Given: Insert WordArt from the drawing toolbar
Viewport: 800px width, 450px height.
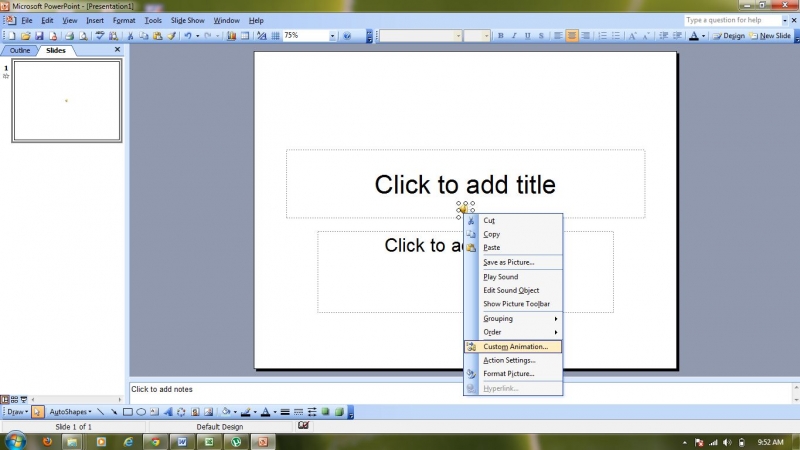Looking at the screenshot, I should (x=168, y=412).
